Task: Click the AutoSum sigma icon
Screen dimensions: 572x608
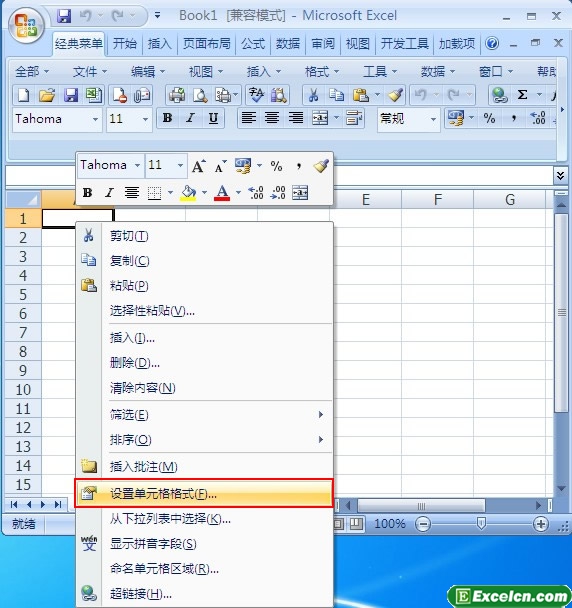Action: click(523, 95)
